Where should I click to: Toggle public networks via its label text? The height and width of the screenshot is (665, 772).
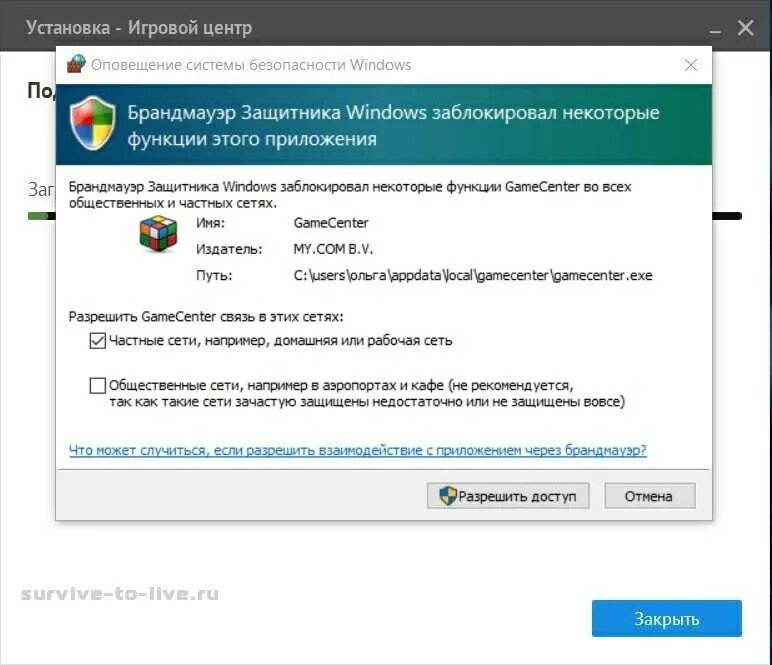(x=367, y=393)
